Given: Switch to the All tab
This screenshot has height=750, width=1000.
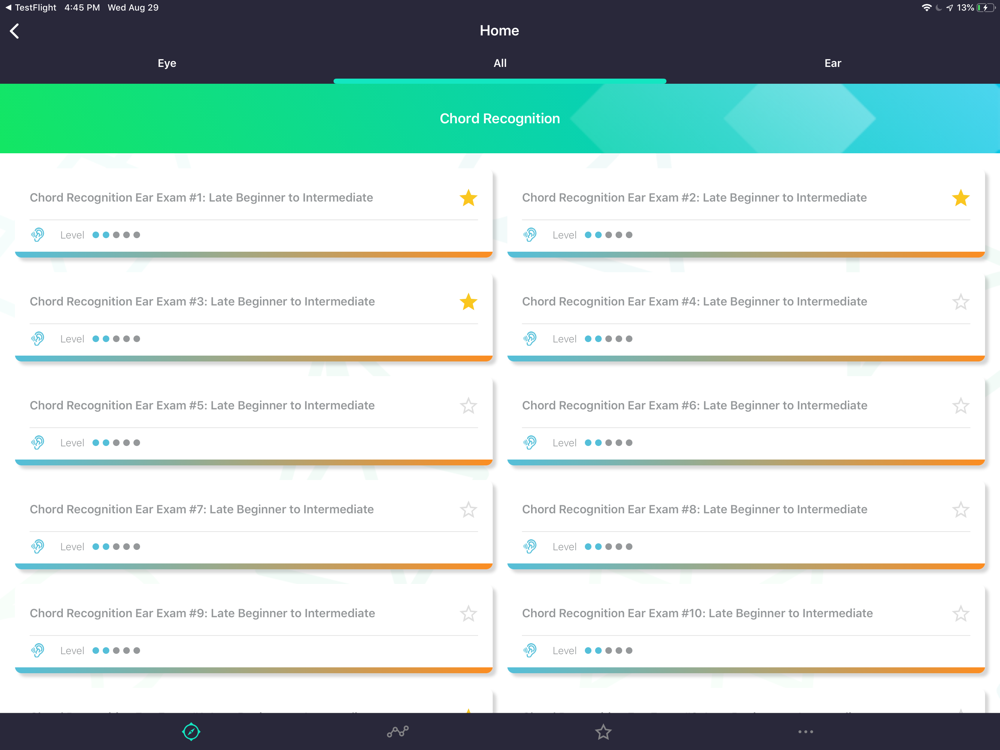Looking at the screenshot, I should (500, 63).
